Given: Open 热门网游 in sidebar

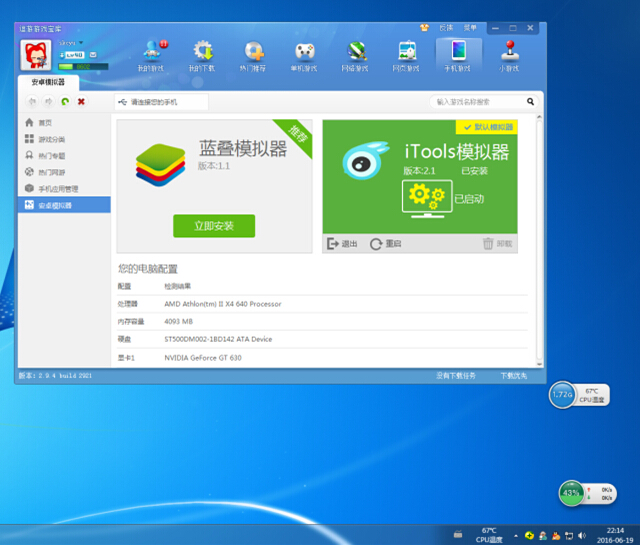Looking at the screenshot, I should pyautogui.click(x=64, y=172).
